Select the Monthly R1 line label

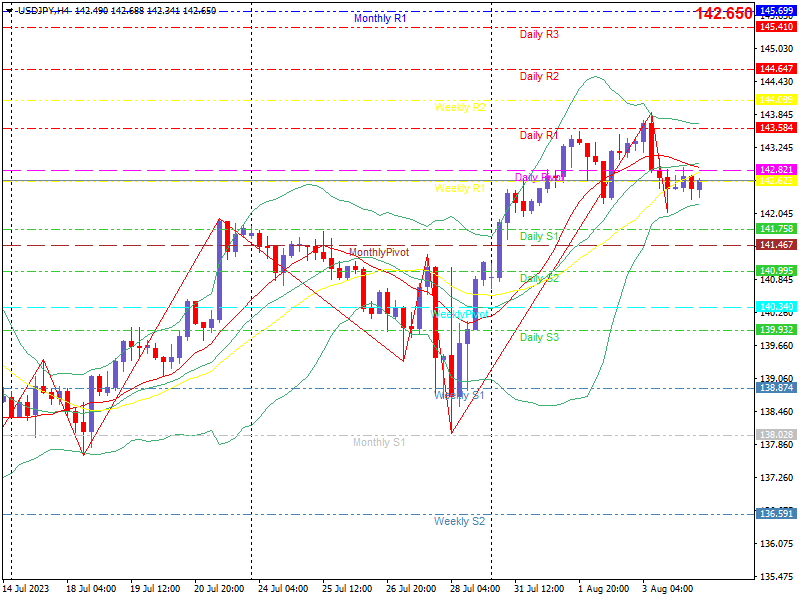point(380,18)
